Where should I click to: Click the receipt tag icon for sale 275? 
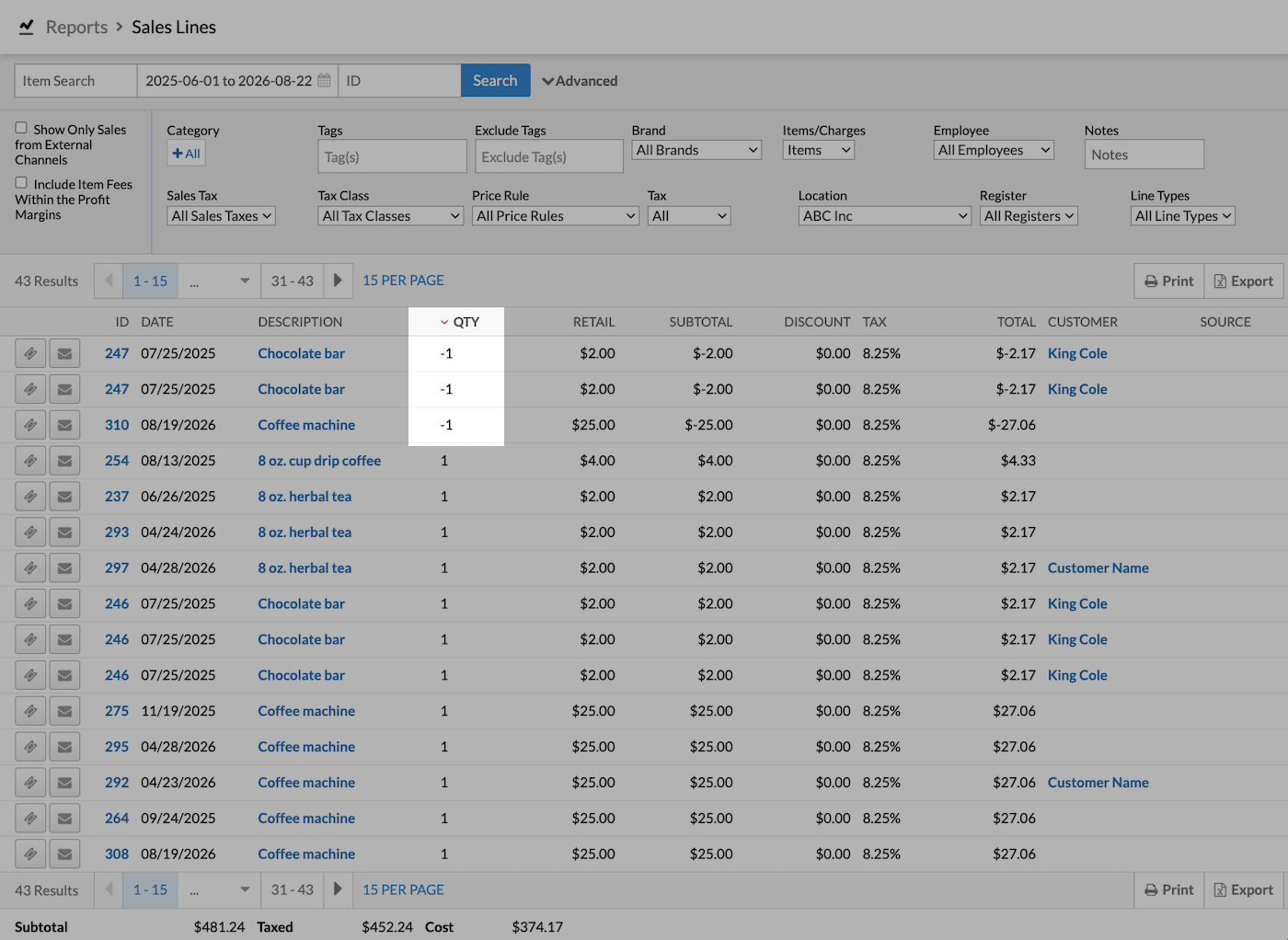[30, 711]
